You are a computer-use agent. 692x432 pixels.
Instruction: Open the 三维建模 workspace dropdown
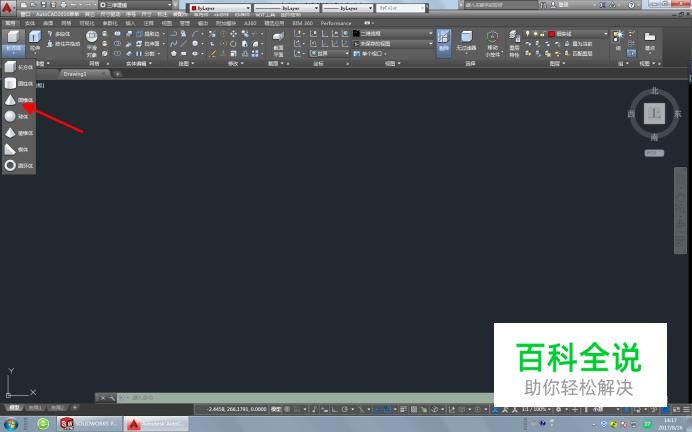coord(135,5)
